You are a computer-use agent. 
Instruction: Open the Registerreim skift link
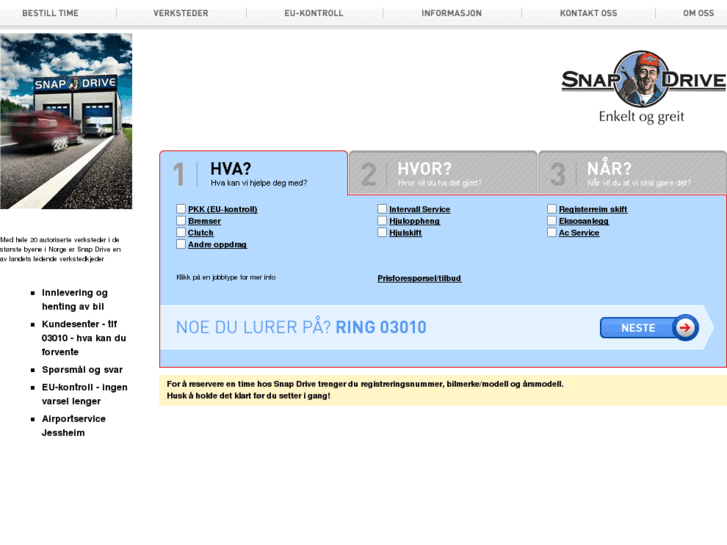click(x=593, y=210)
